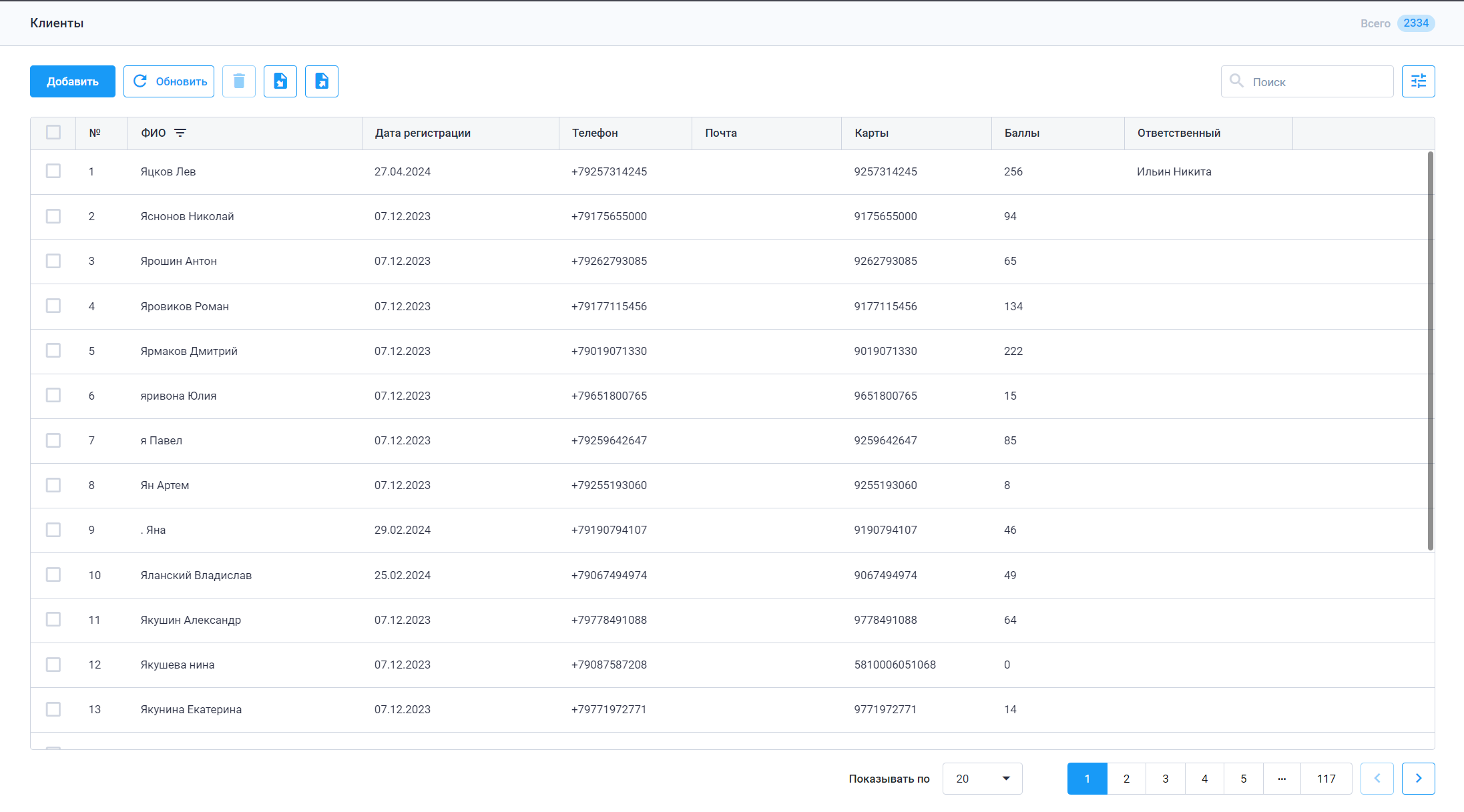Select checkbox for Ярошин Антон
The image size is (1464, 812).
[x=53, y=261]
